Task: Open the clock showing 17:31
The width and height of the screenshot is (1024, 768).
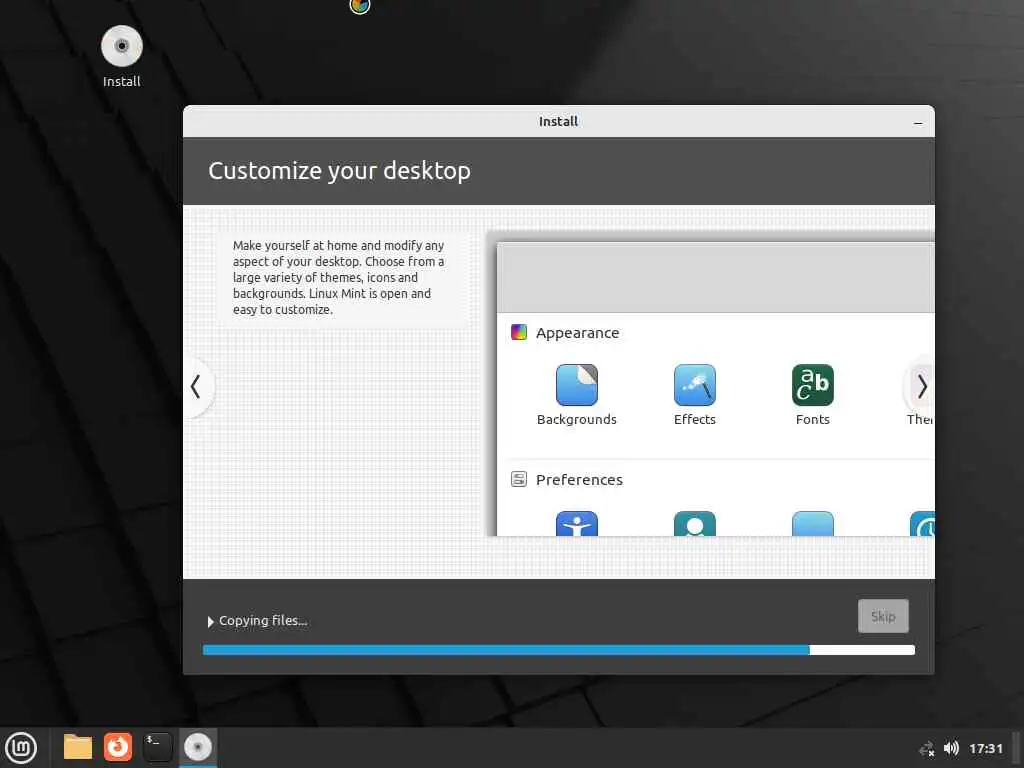Action: pos(985,748)
